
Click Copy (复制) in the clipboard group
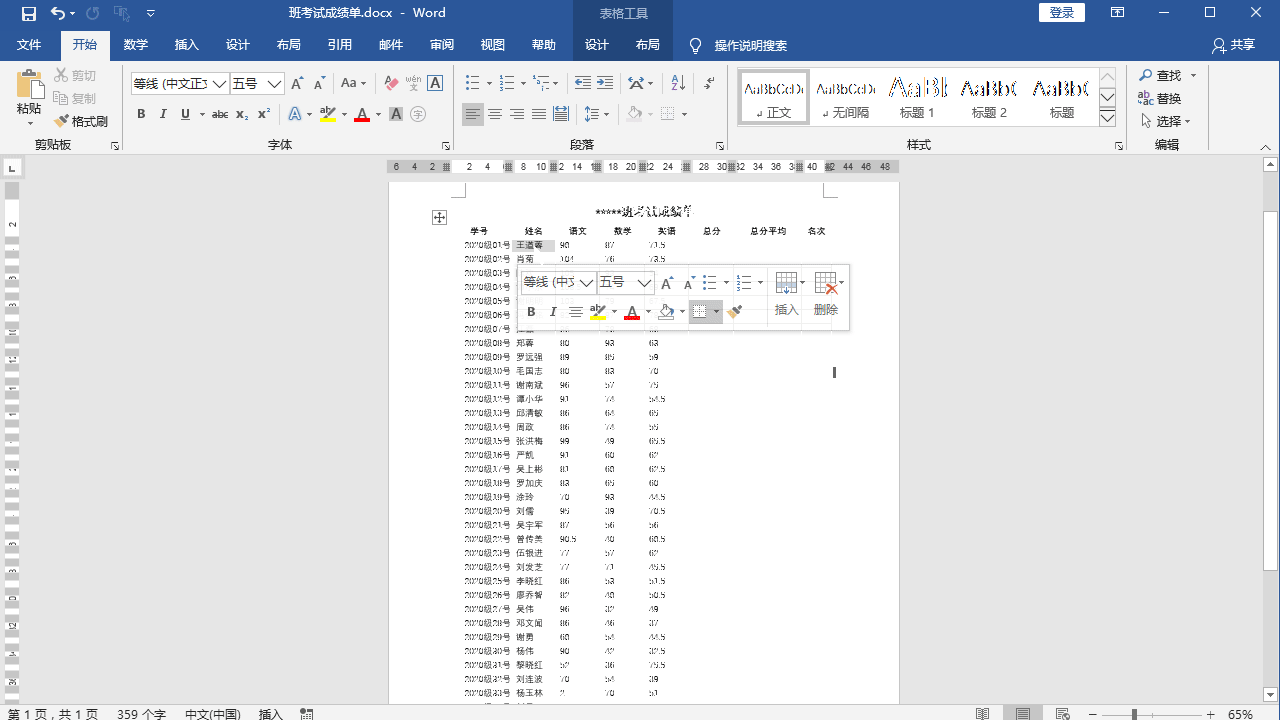point(75,98)
